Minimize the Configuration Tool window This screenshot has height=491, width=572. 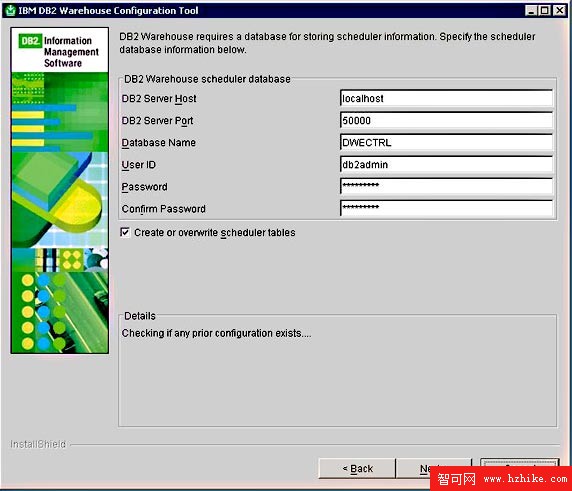[x=531, y=10]
